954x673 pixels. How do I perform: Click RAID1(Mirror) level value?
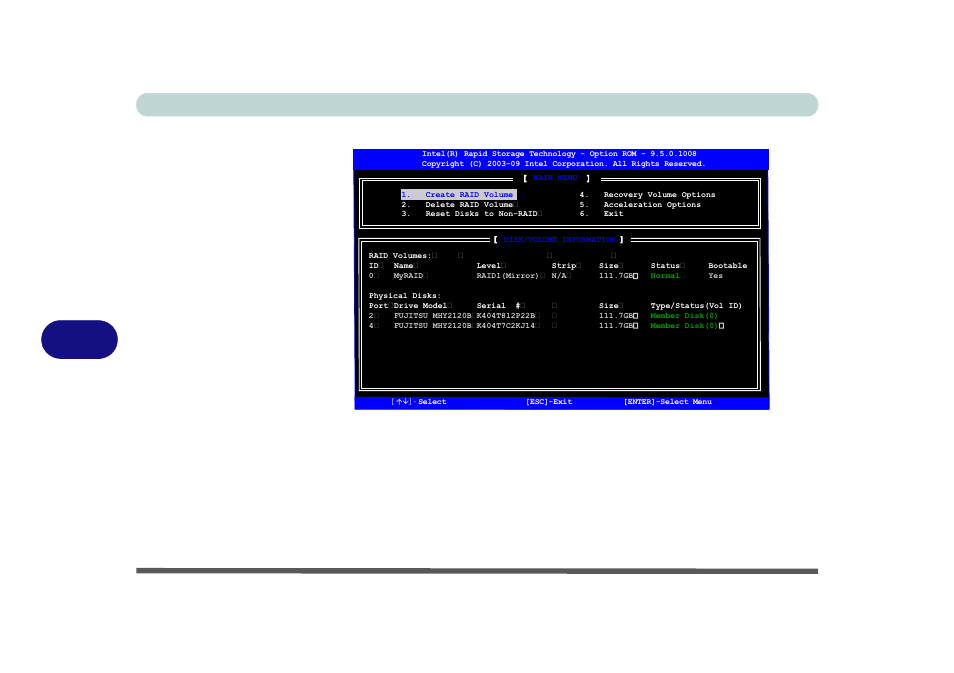507,276
